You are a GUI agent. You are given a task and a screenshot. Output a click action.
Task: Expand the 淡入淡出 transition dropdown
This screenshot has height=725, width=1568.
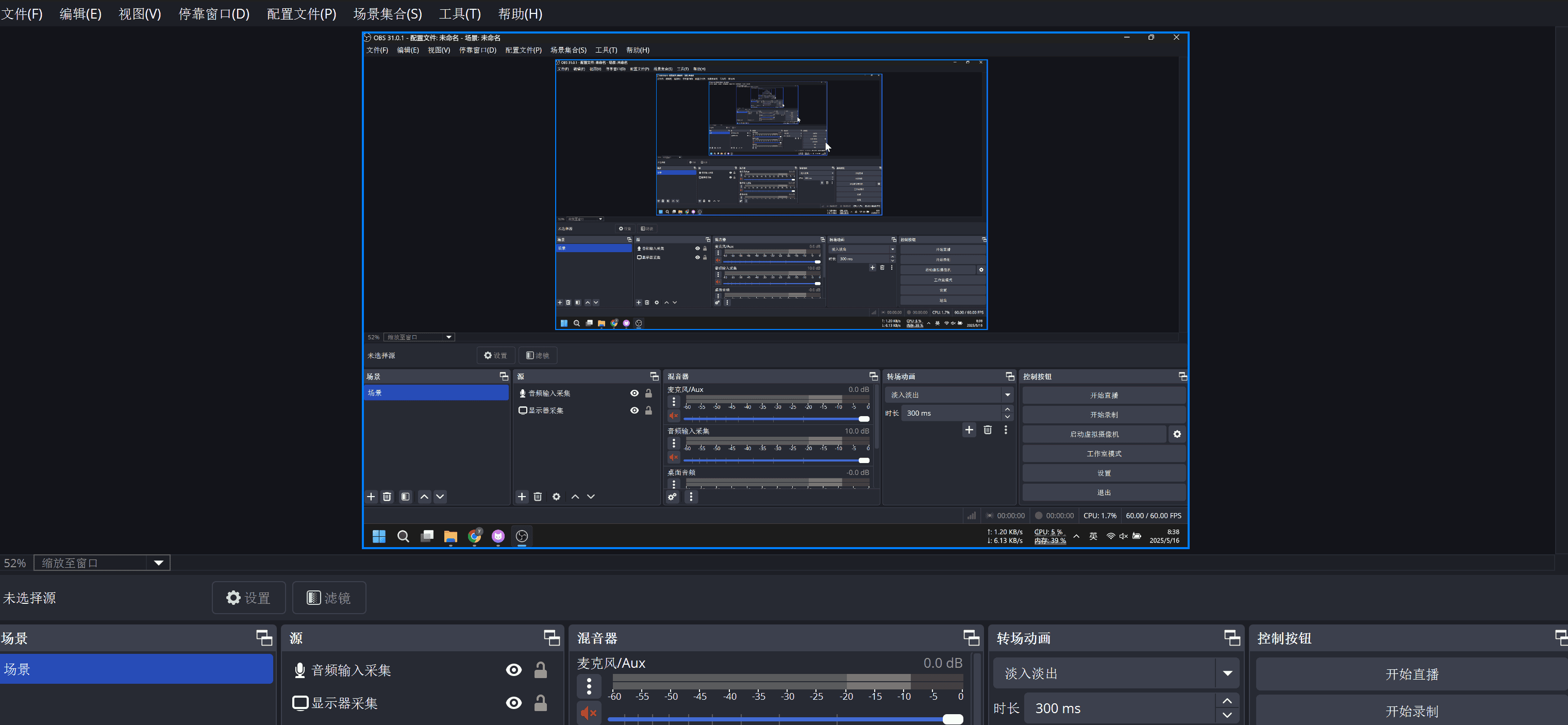[1227, 673]
